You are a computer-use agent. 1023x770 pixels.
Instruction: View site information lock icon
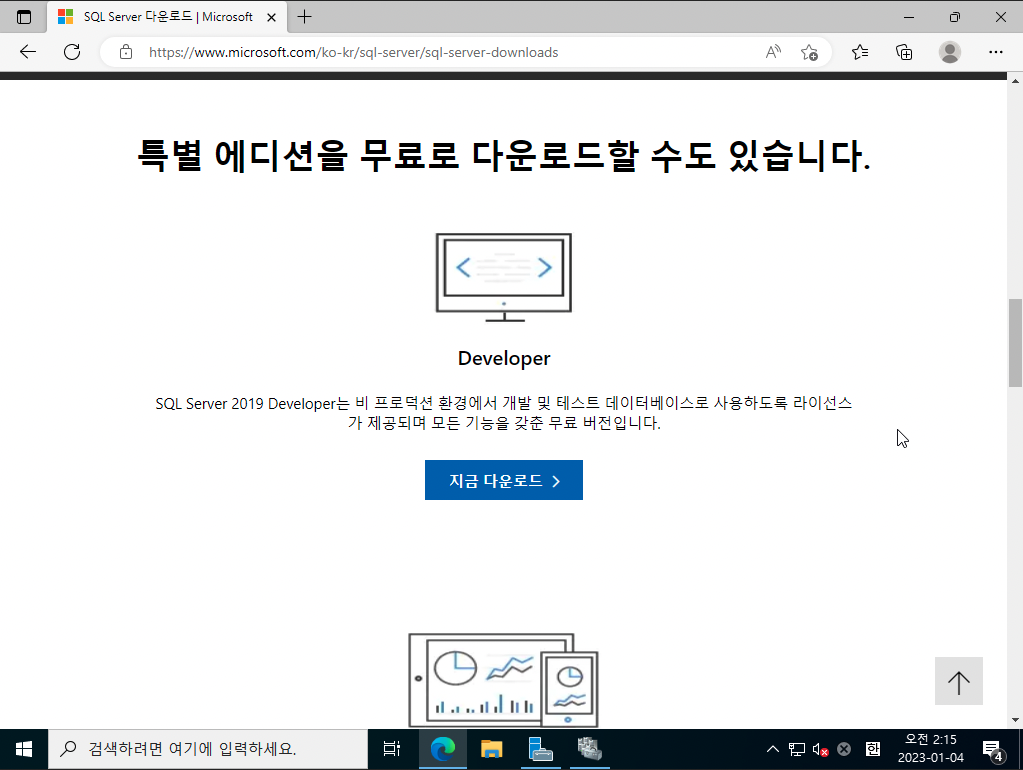click(x=126, y=52)
